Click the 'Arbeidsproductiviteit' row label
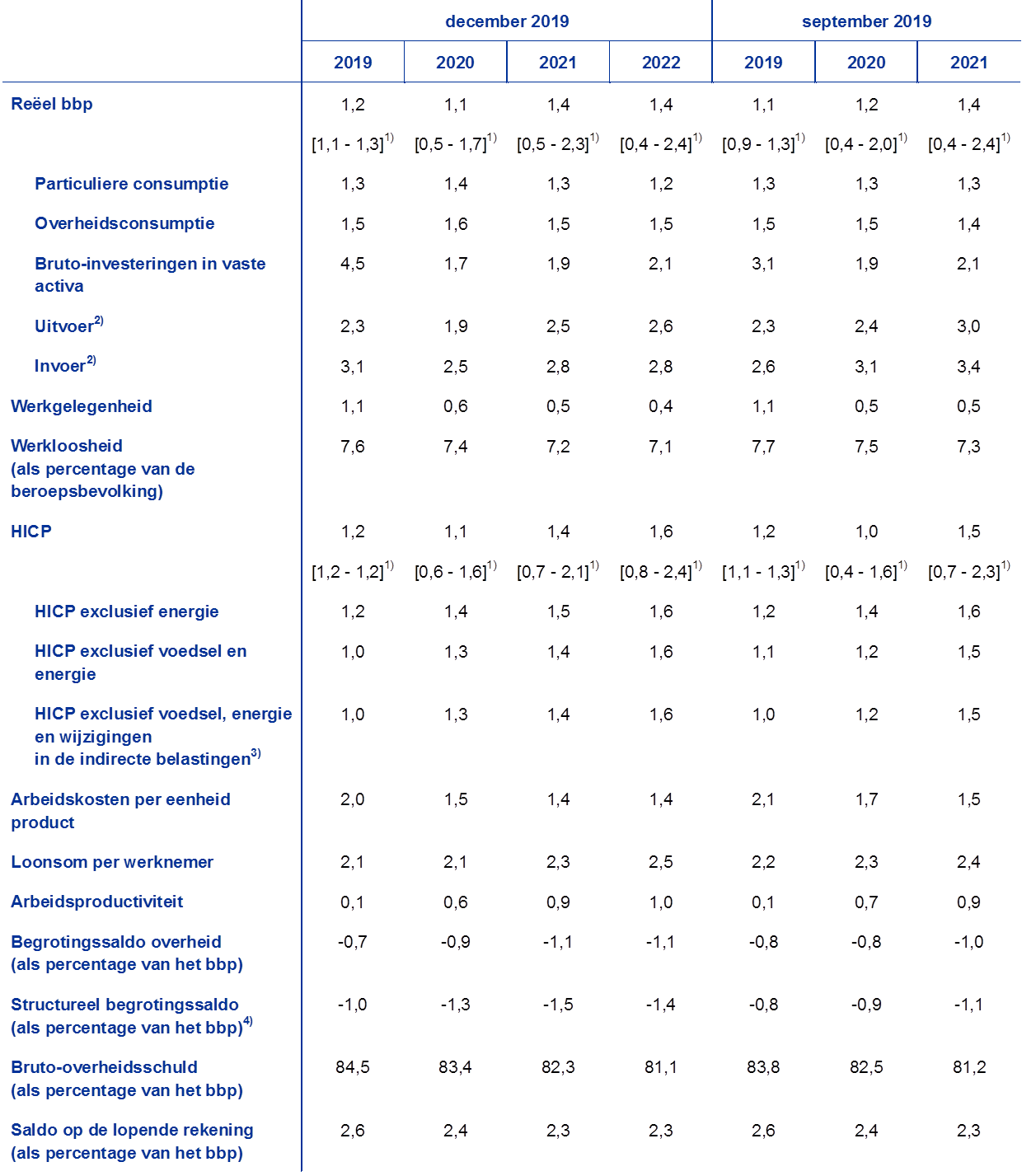The image size is (1022, 1176). (x=97, y=902)
